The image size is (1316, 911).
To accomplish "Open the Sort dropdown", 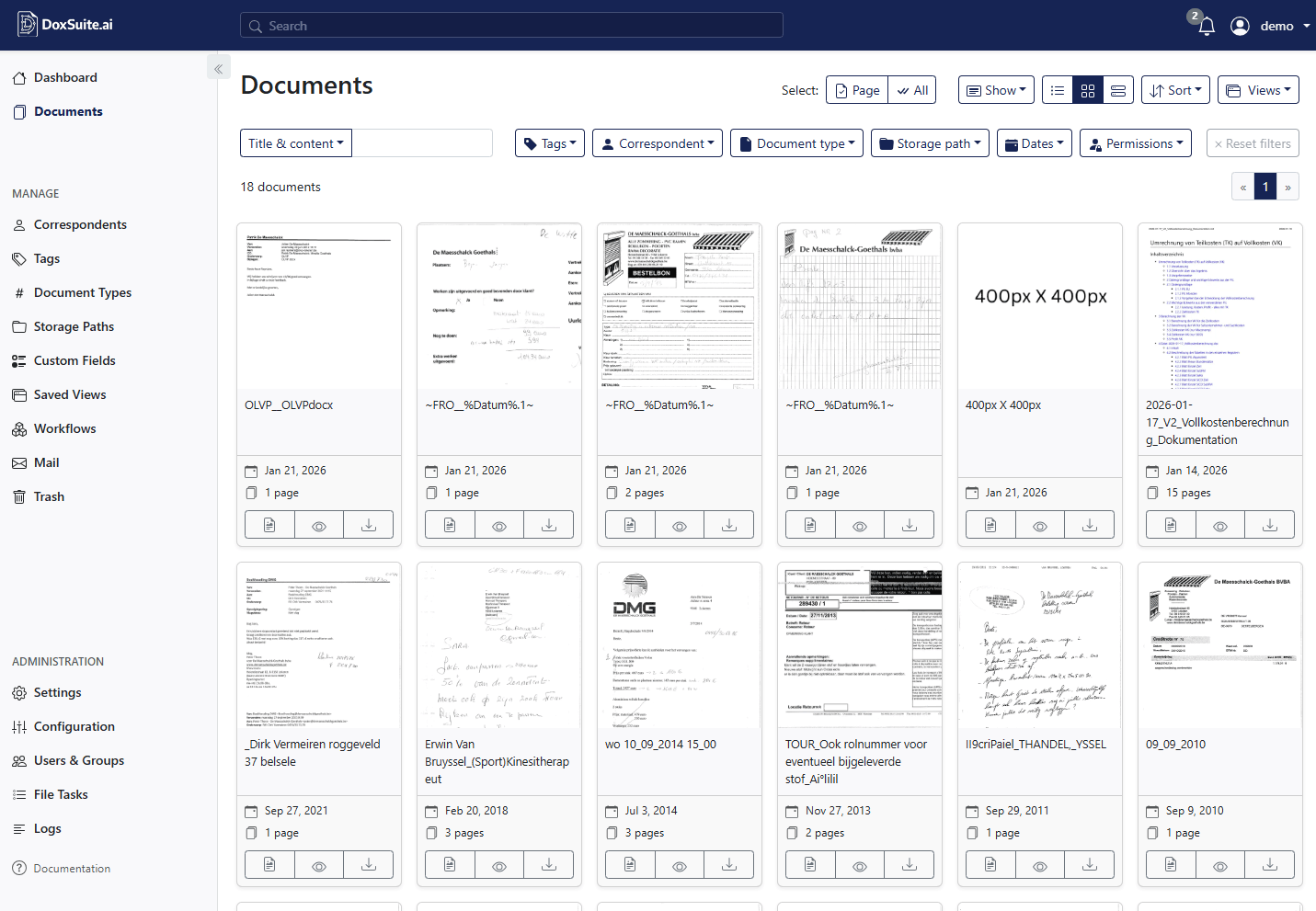I will (1175, 90).
